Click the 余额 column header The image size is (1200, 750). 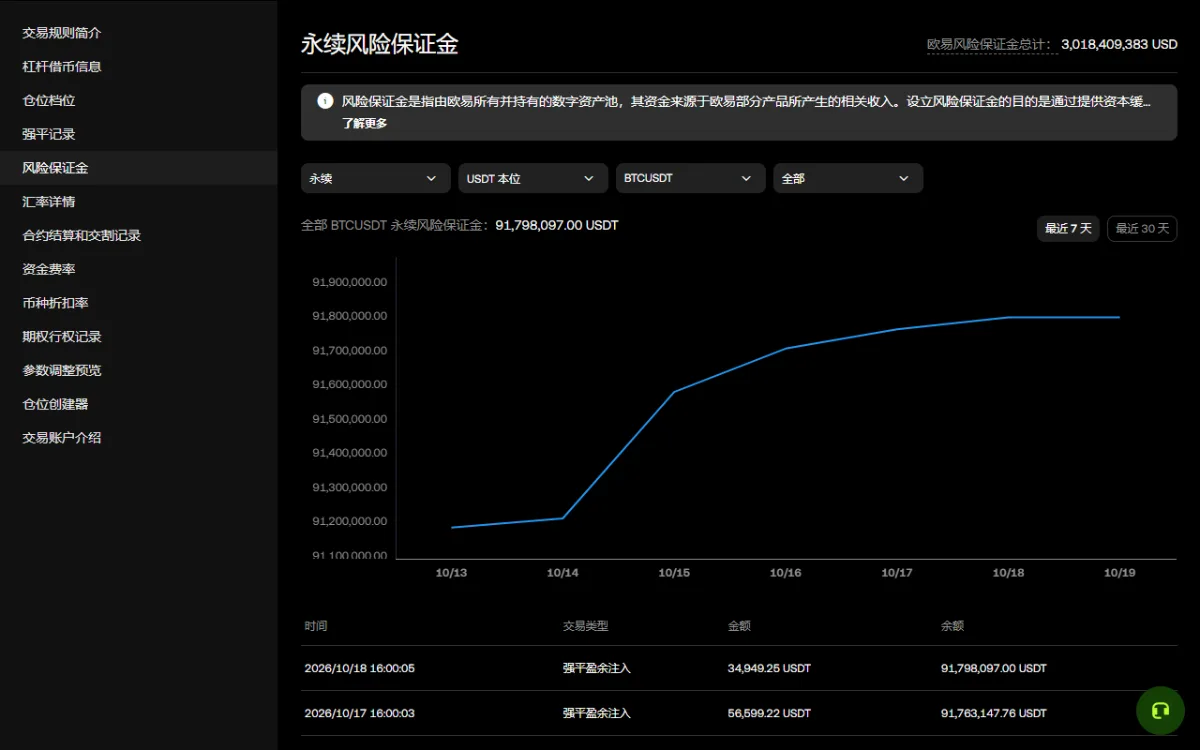click(953, 626)
